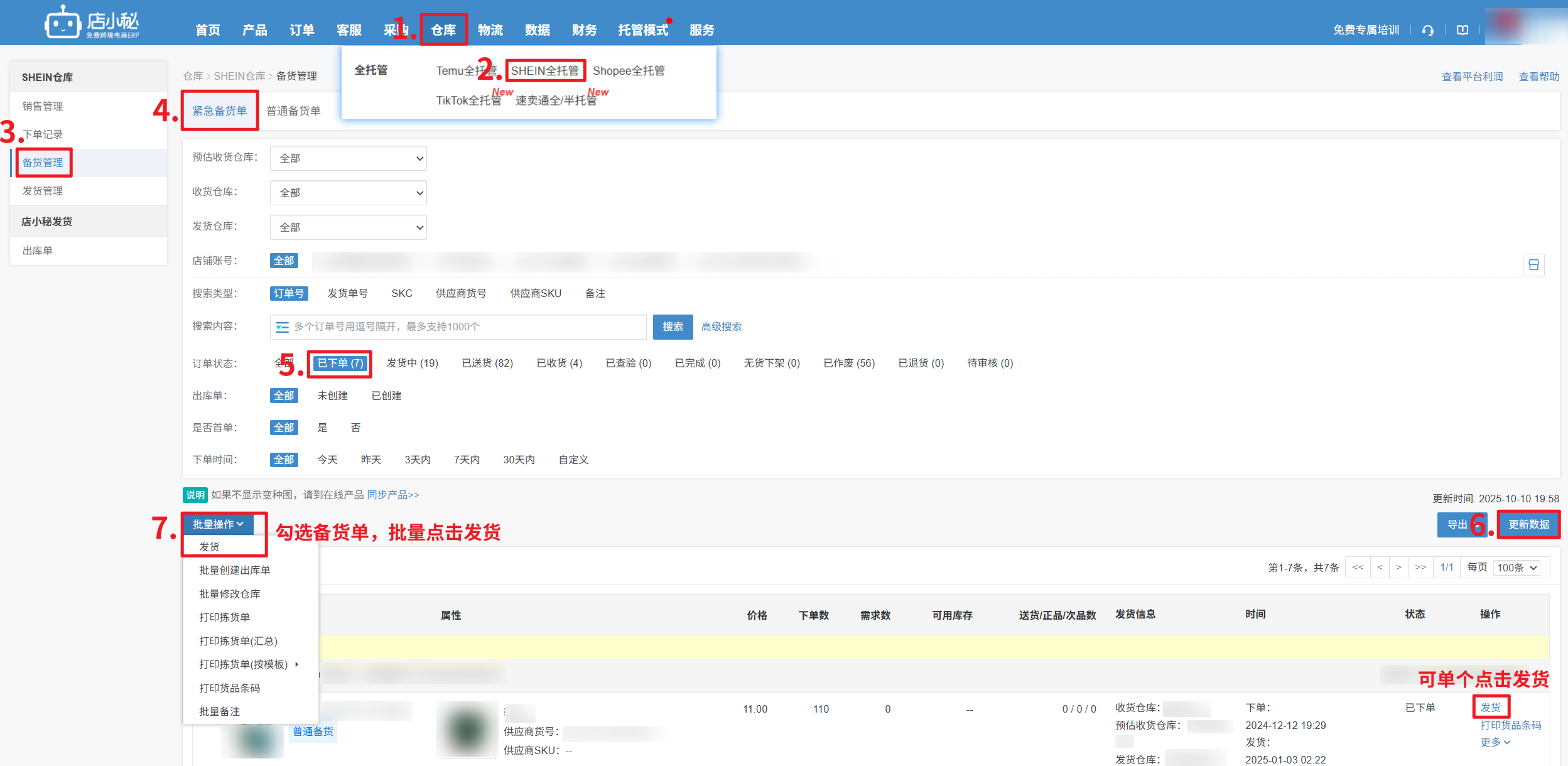Viewport: 1568px width, 766px height.
Task: Click the order number search field
Action: (465, 326)
